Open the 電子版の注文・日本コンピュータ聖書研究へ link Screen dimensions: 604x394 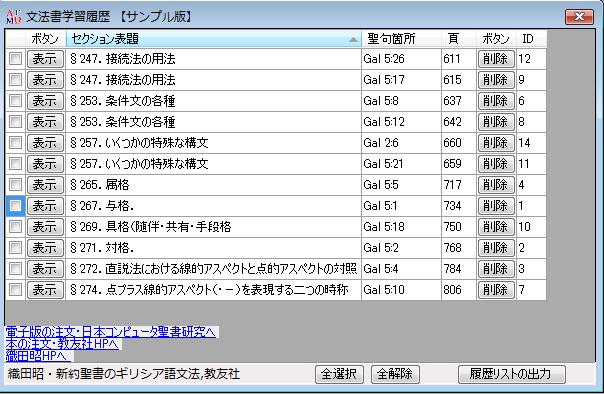point(111,332)
